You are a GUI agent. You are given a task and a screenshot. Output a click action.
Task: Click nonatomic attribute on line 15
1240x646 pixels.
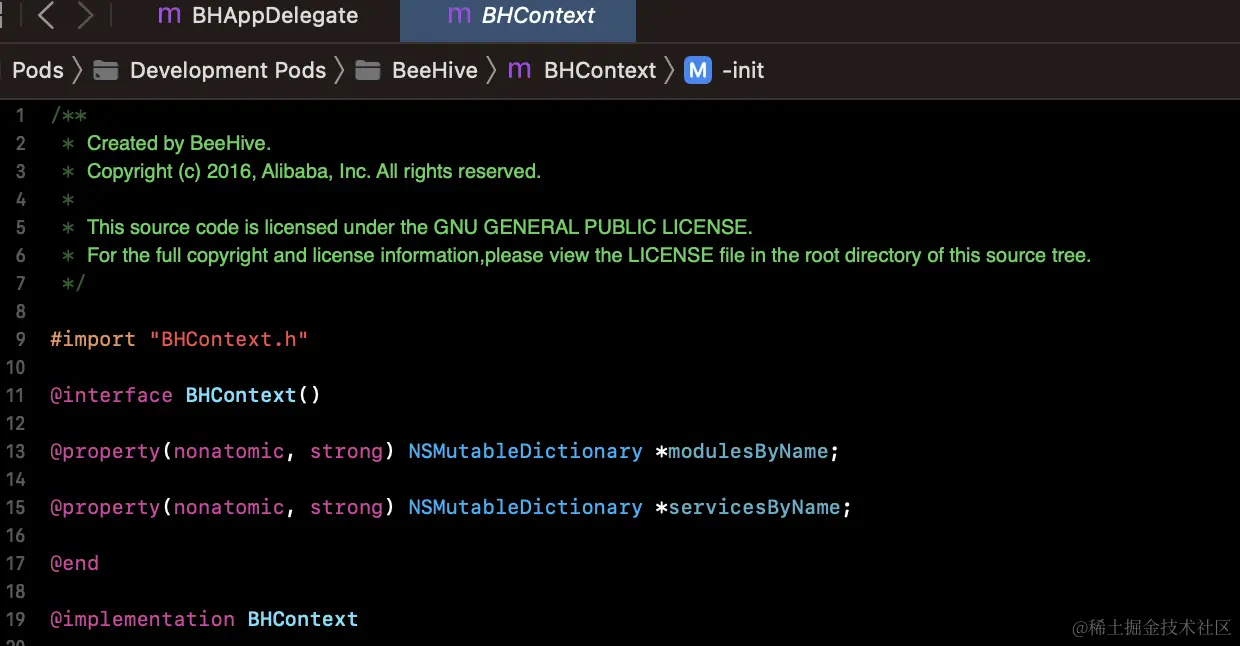click(x=229, y=507)
